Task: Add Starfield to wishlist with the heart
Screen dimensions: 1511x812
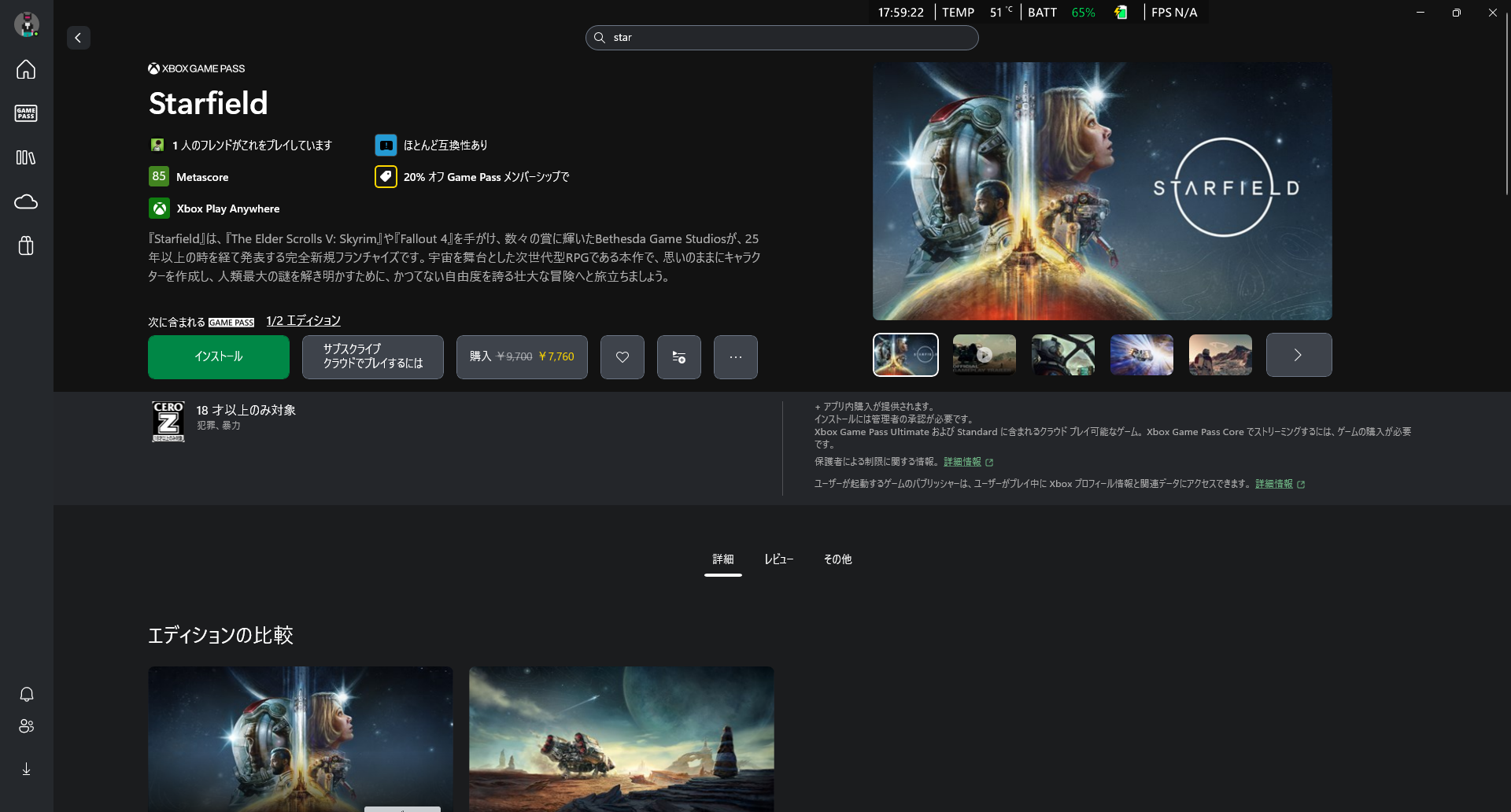Action: click(623, 357)
